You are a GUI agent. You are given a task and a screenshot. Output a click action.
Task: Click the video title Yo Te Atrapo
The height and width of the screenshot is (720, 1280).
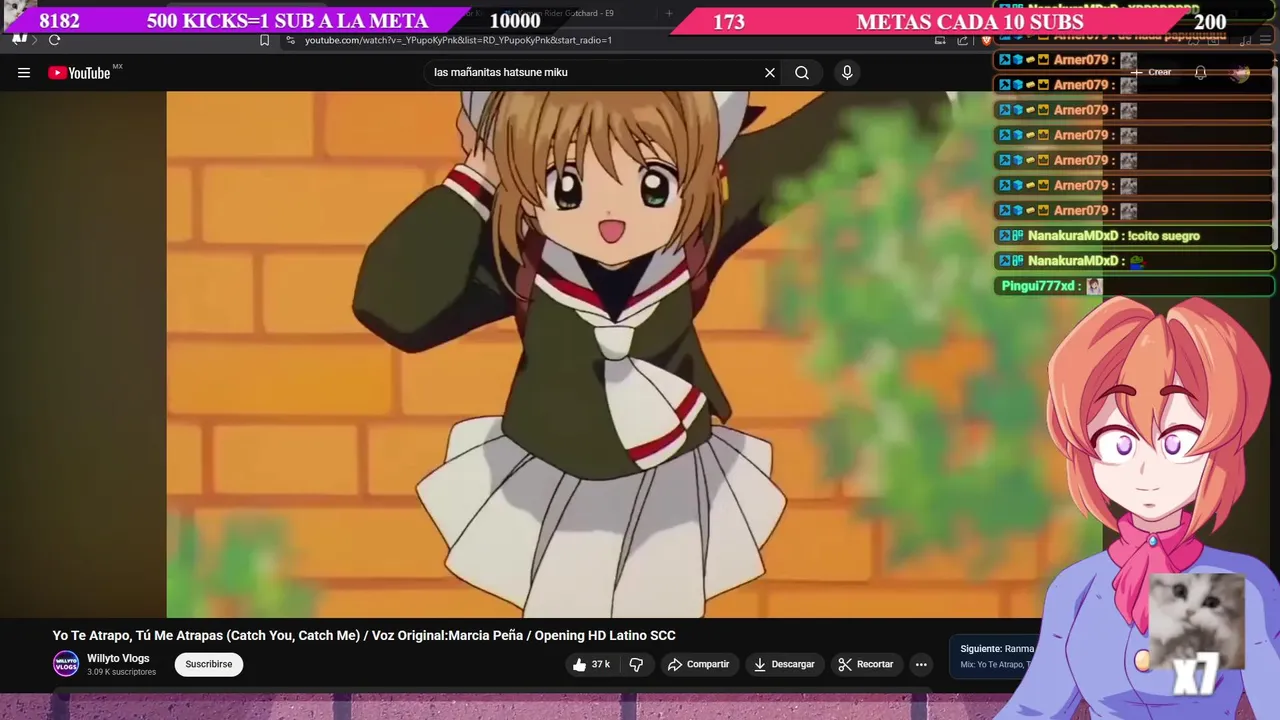click(364, 635)
